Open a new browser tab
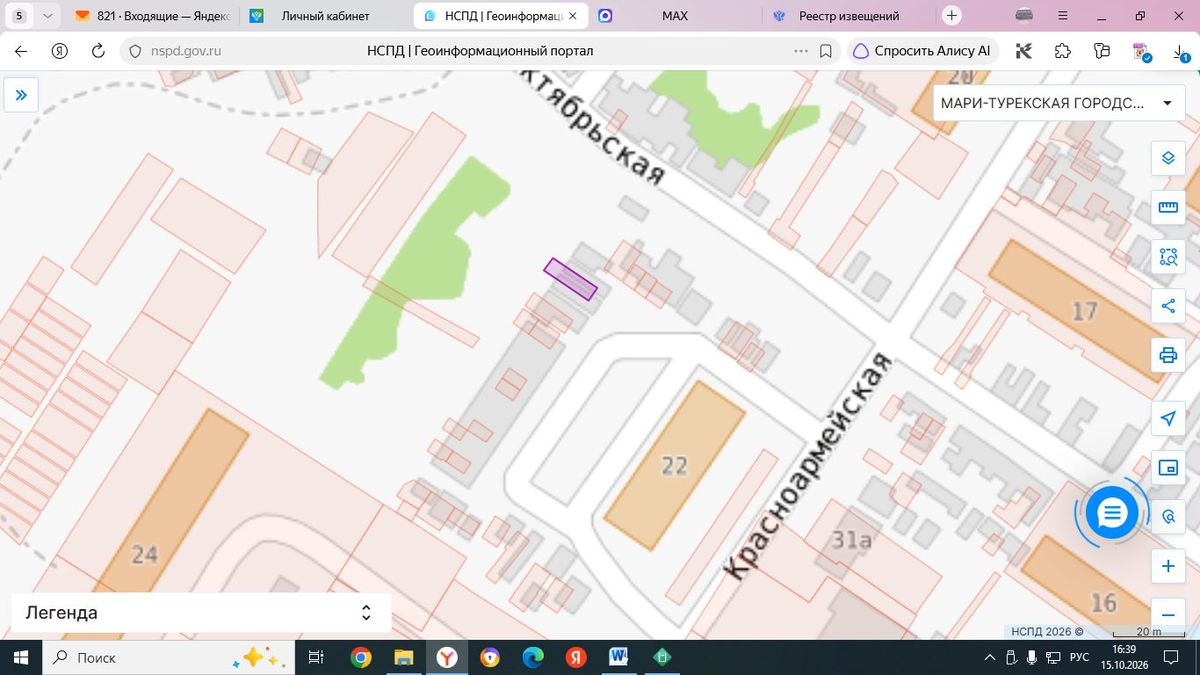The width and height of the screenshot is (1200, 675). click(x=952, y=16)
